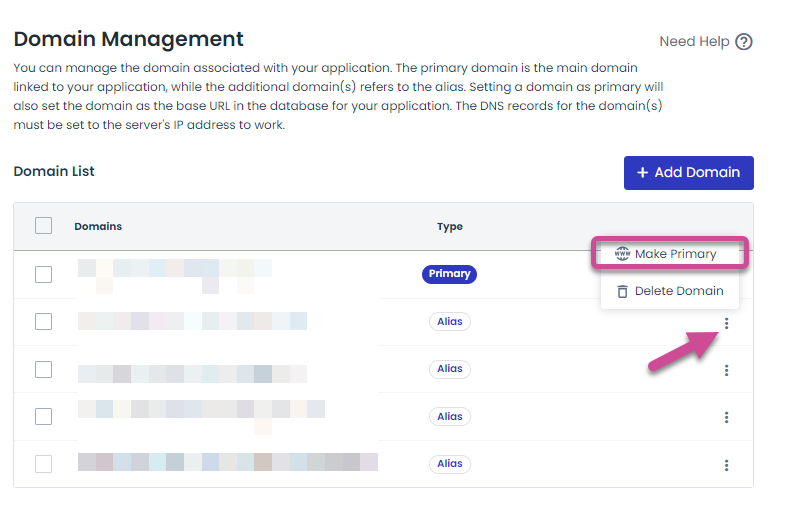Click the plus icon in the Add Domain button

pos(642,173)
